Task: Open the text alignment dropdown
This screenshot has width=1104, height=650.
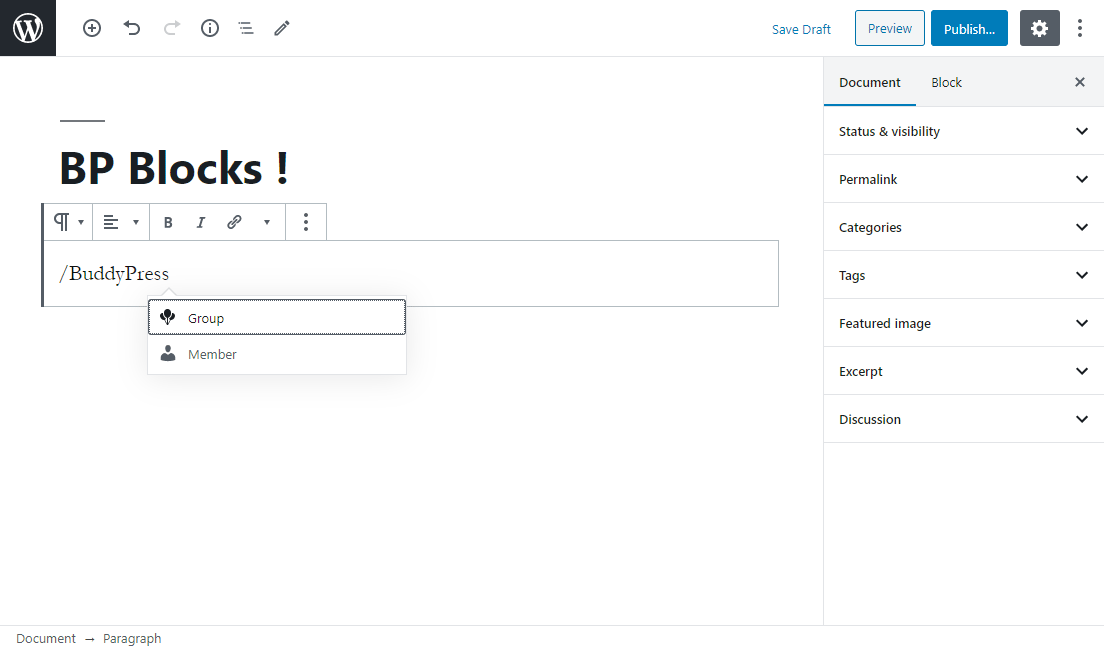Action: tap(120, 222)
